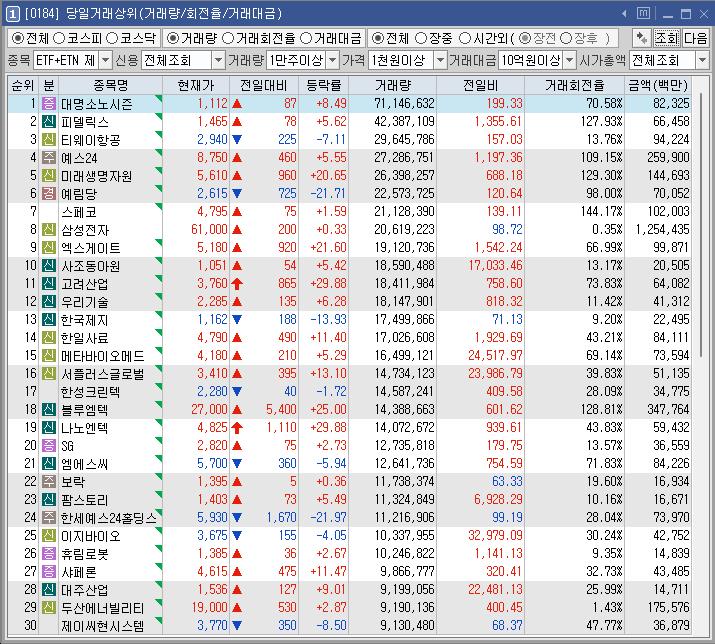Click the 신 badge icon for 미래생명자원
This screenshot has width=715, height=644.
49,176
